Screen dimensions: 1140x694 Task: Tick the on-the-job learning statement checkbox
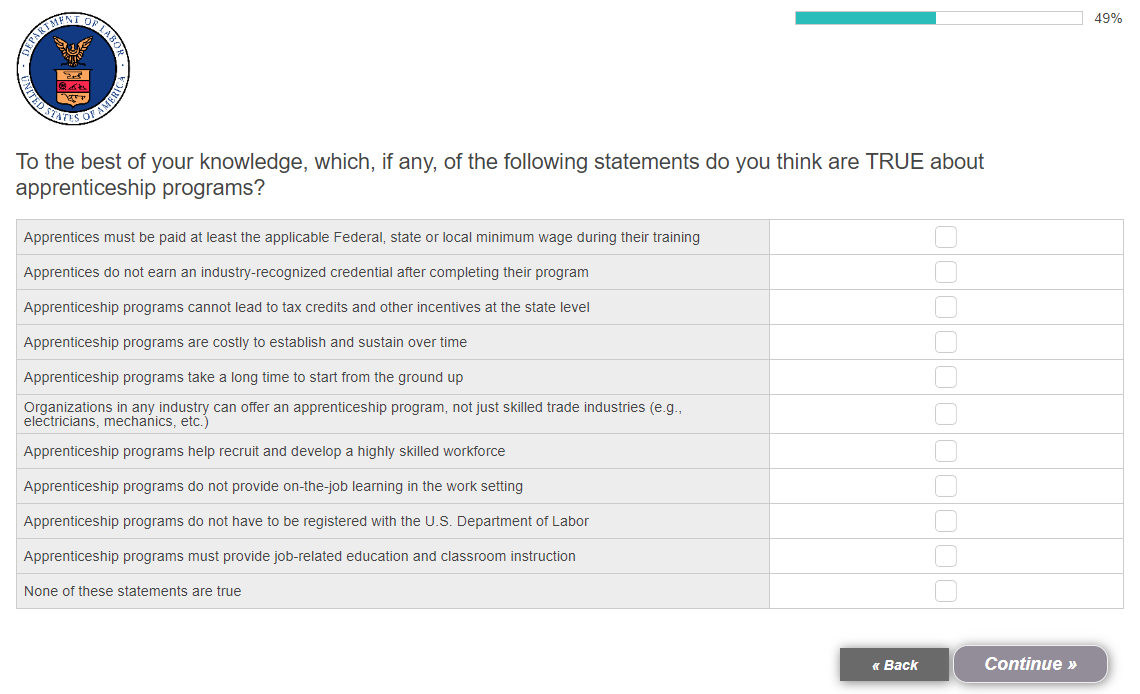945,486
